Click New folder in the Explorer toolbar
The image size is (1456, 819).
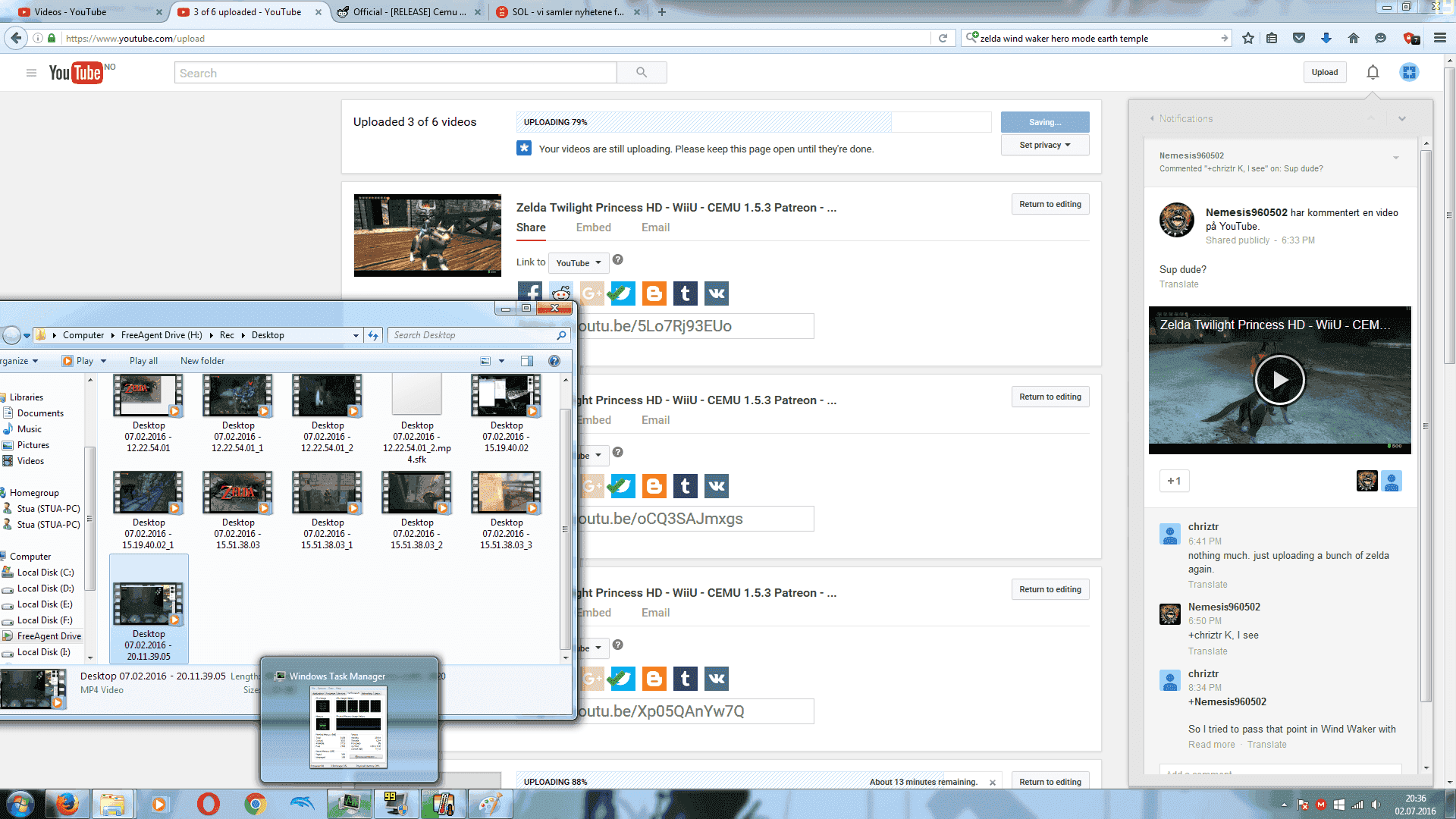pyautogui.click(x=202, y=361)
